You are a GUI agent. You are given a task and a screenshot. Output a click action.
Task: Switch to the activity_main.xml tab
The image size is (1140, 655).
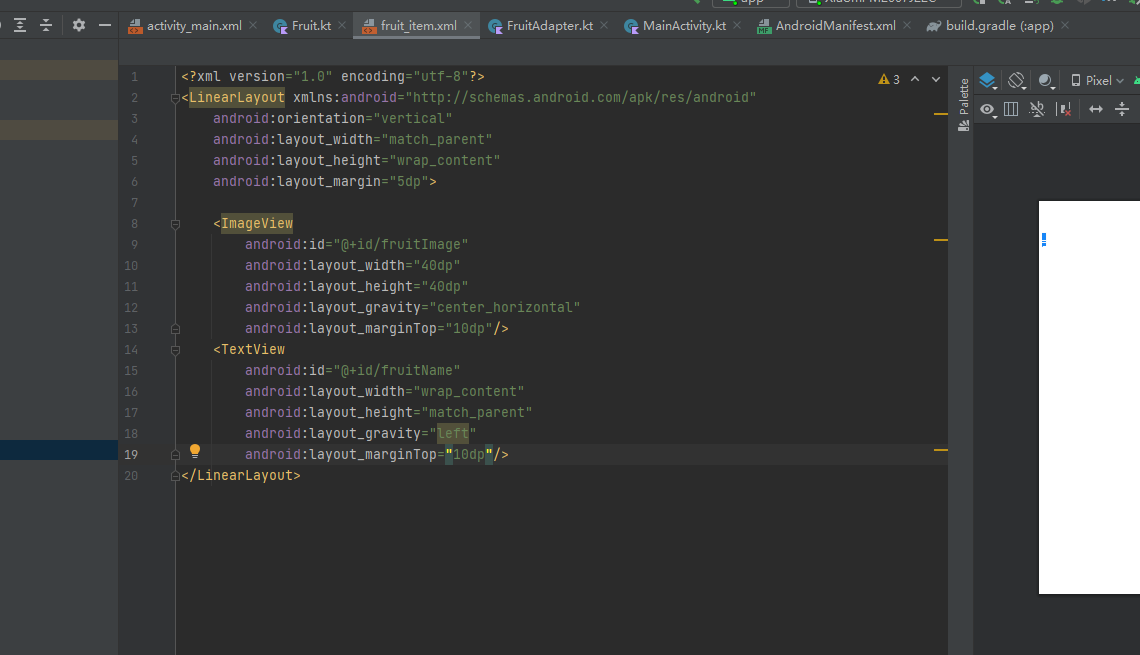pos(193,26)
